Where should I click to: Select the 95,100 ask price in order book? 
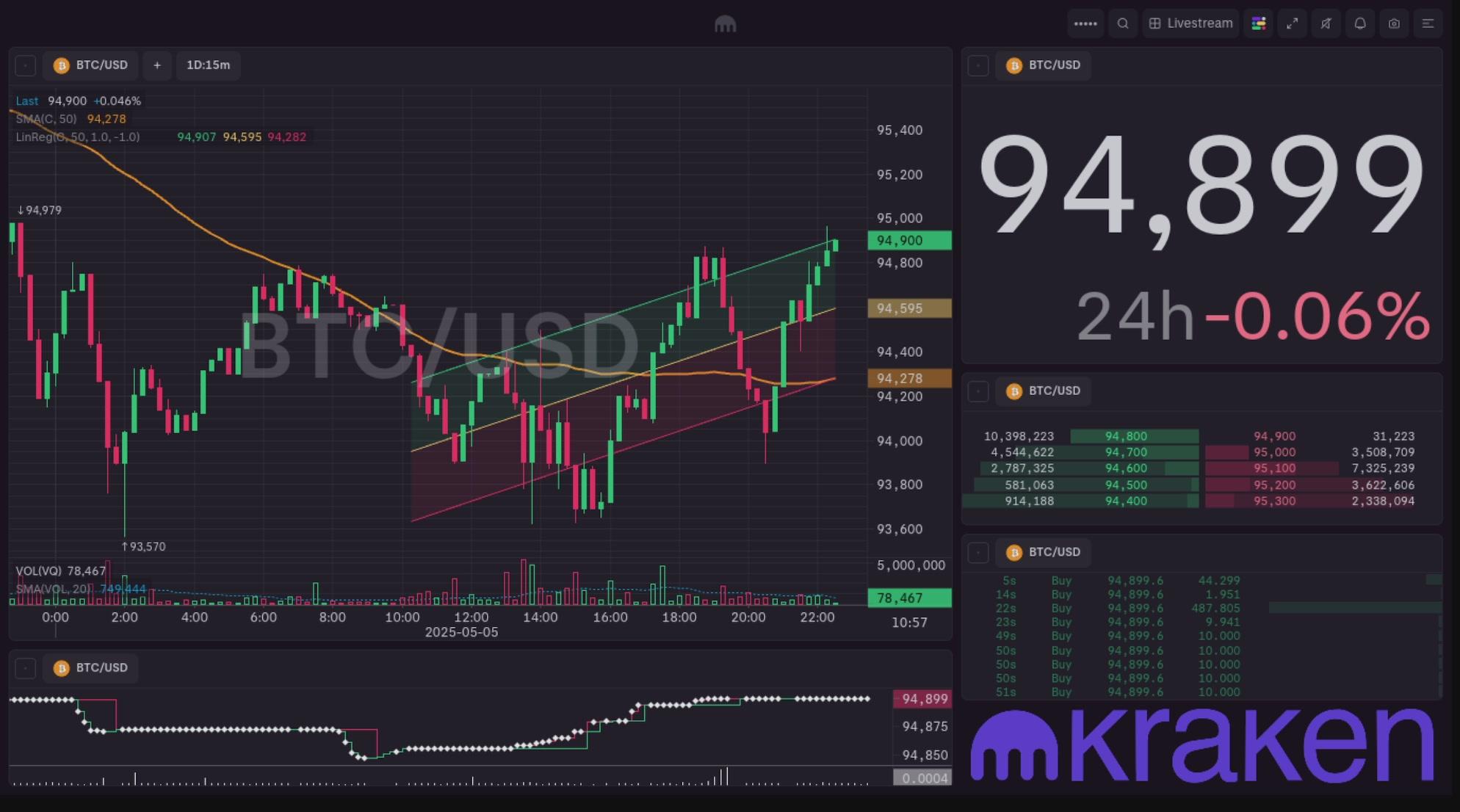tap(1274, 468)
